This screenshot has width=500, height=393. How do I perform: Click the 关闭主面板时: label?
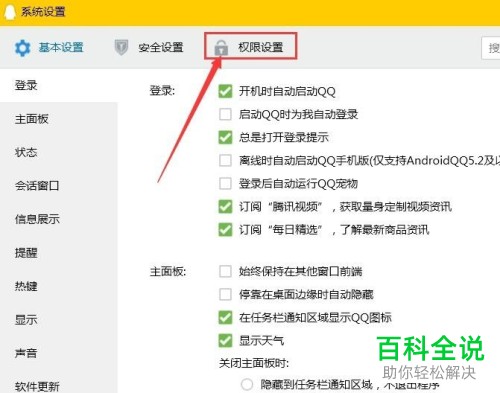click(254, 363)
